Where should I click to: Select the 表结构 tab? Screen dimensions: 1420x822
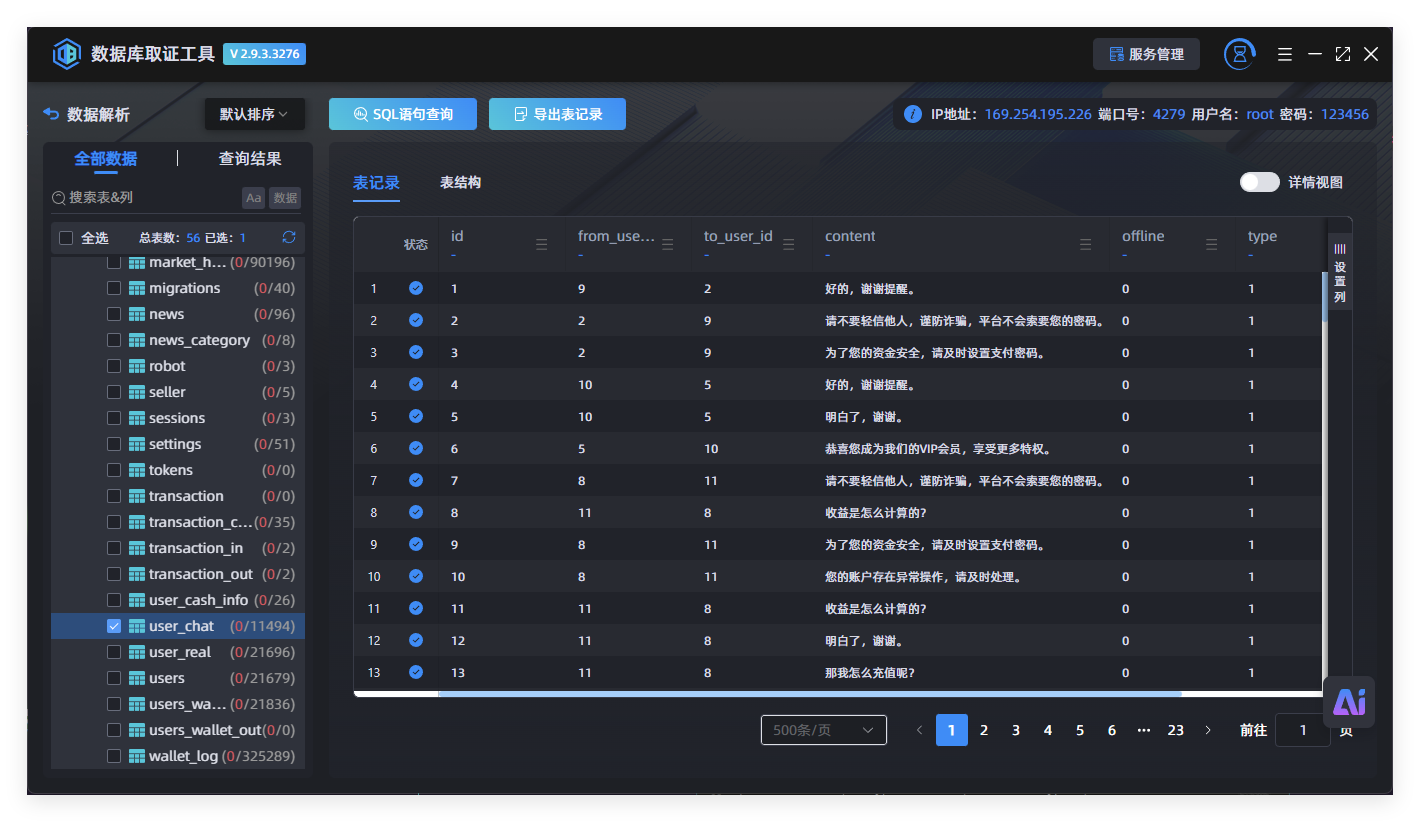(460, 182)
